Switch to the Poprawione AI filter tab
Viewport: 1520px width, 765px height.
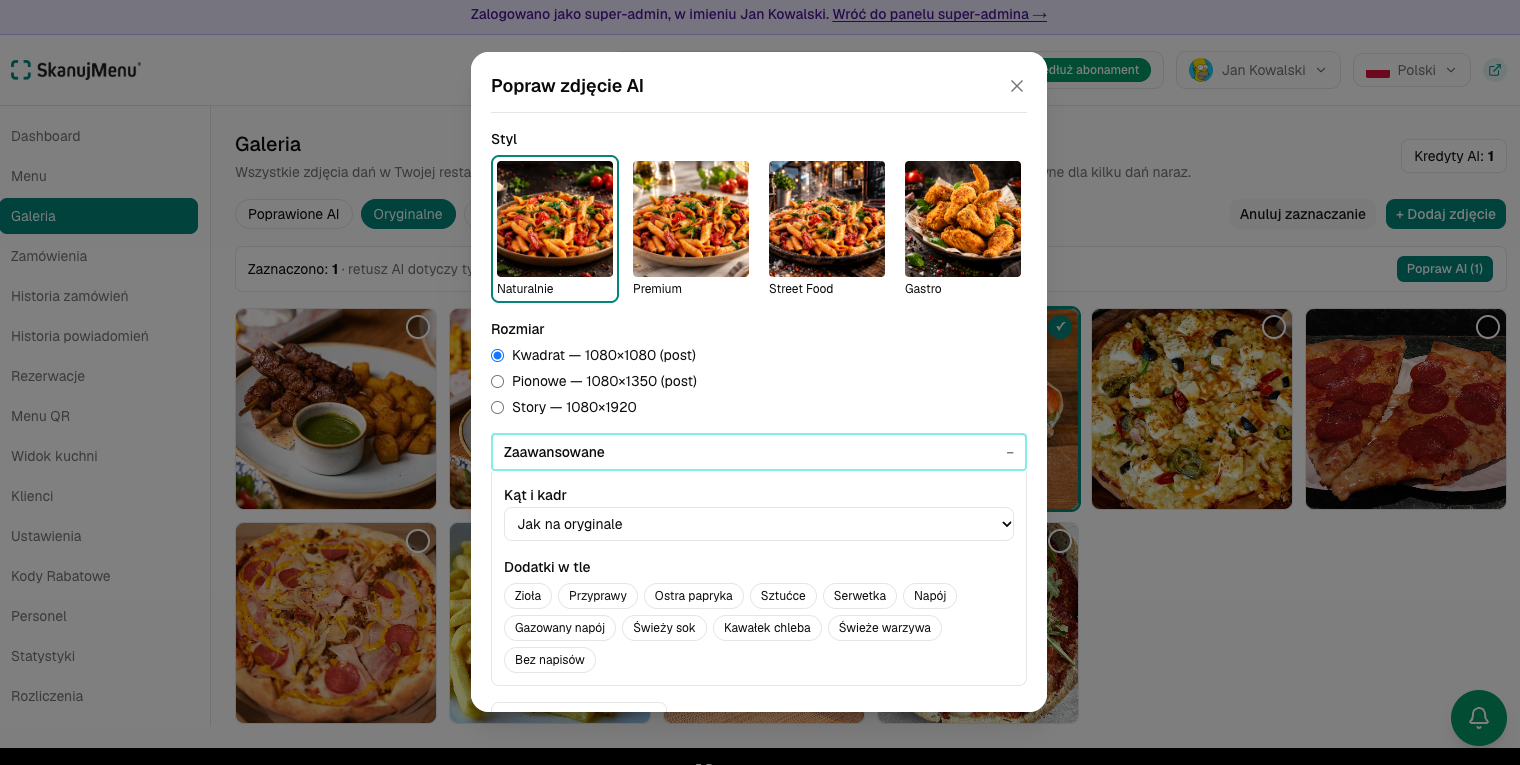(294, 214)
